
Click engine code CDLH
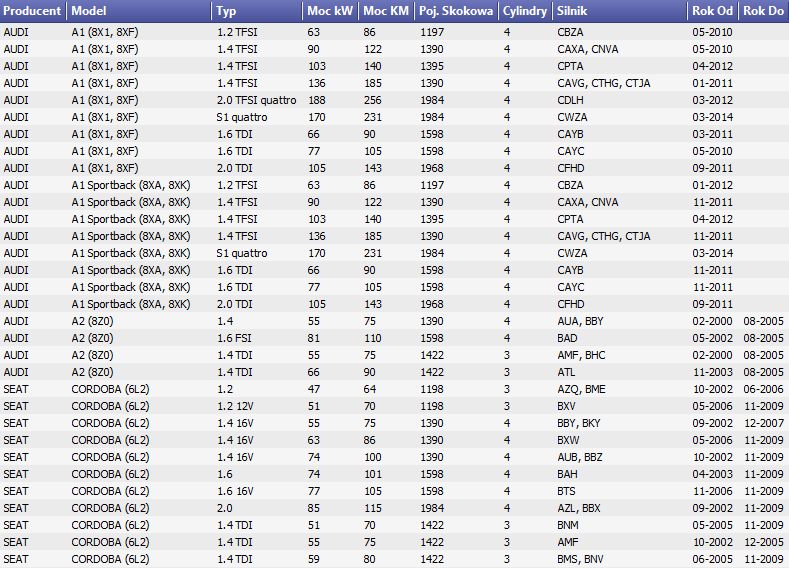(x=570, y=100)
